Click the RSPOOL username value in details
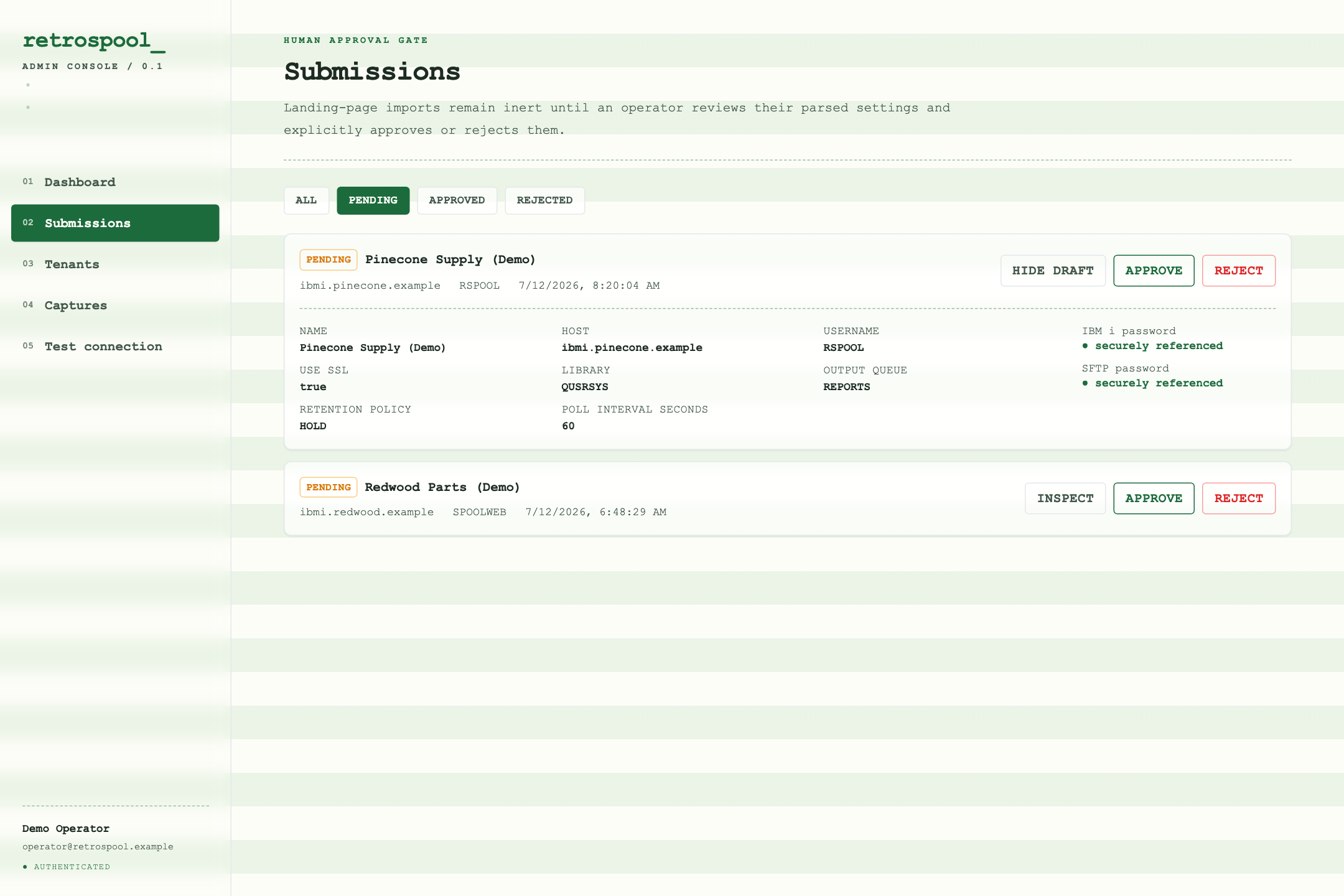The image size is (1344, 896). pyautogui.click(x=843, y=348)
